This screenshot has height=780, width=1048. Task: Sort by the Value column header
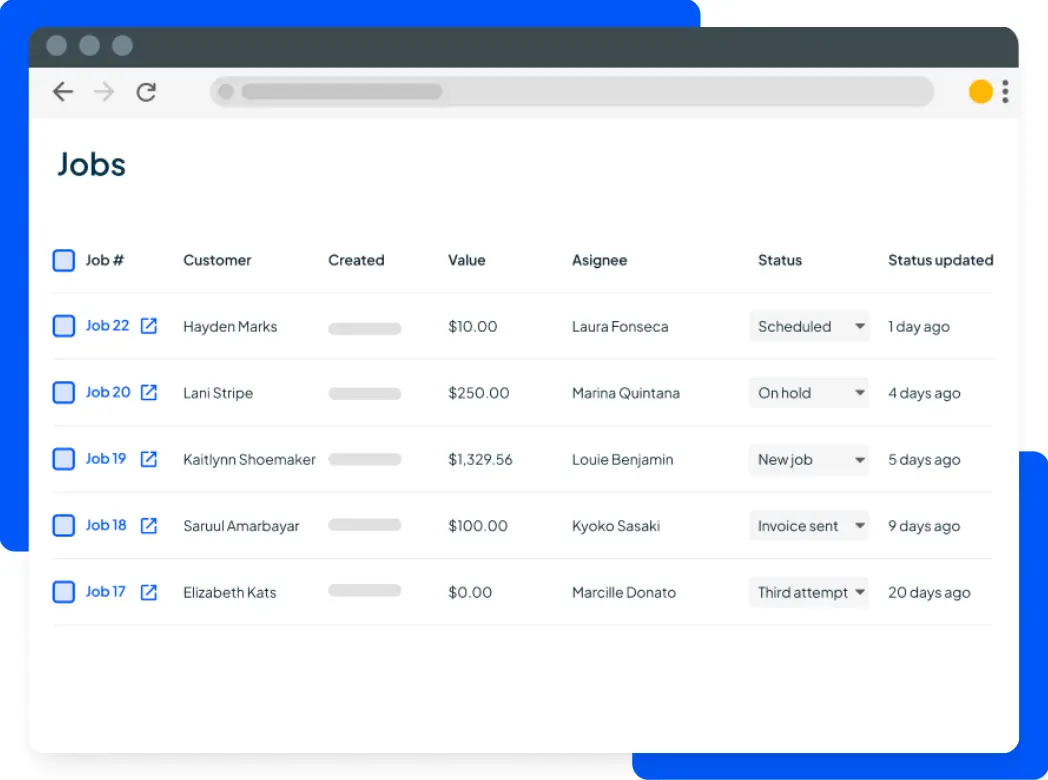(x=466, y=260)
